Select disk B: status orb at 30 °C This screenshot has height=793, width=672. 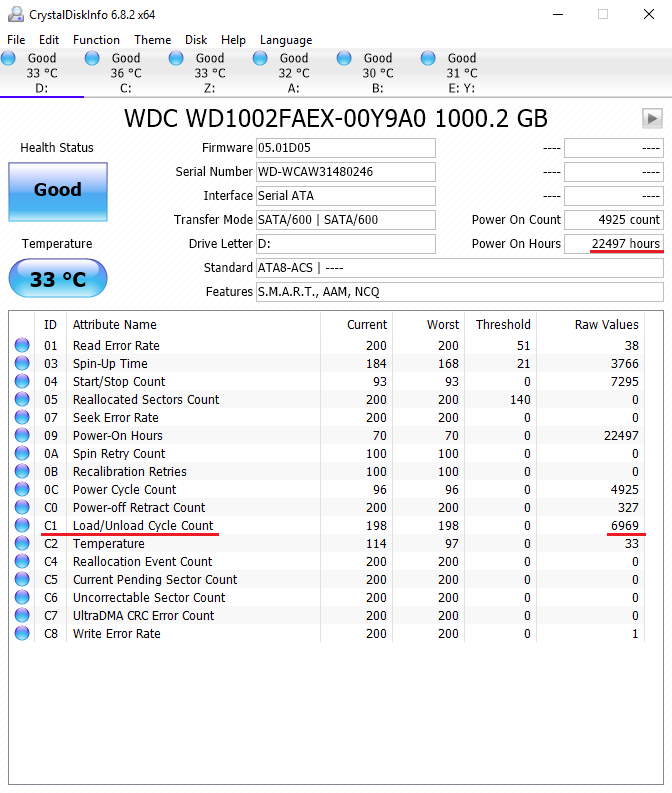click(344, 58)
